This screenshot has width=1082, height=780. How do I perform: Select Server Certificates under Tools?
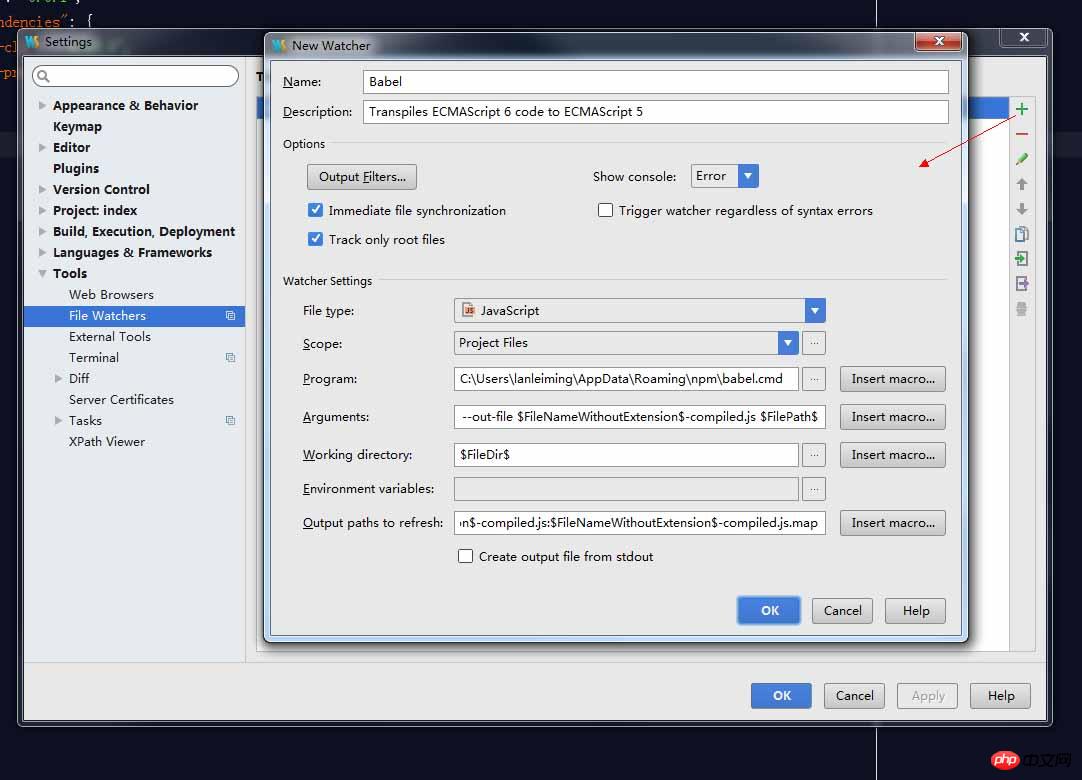121,400
